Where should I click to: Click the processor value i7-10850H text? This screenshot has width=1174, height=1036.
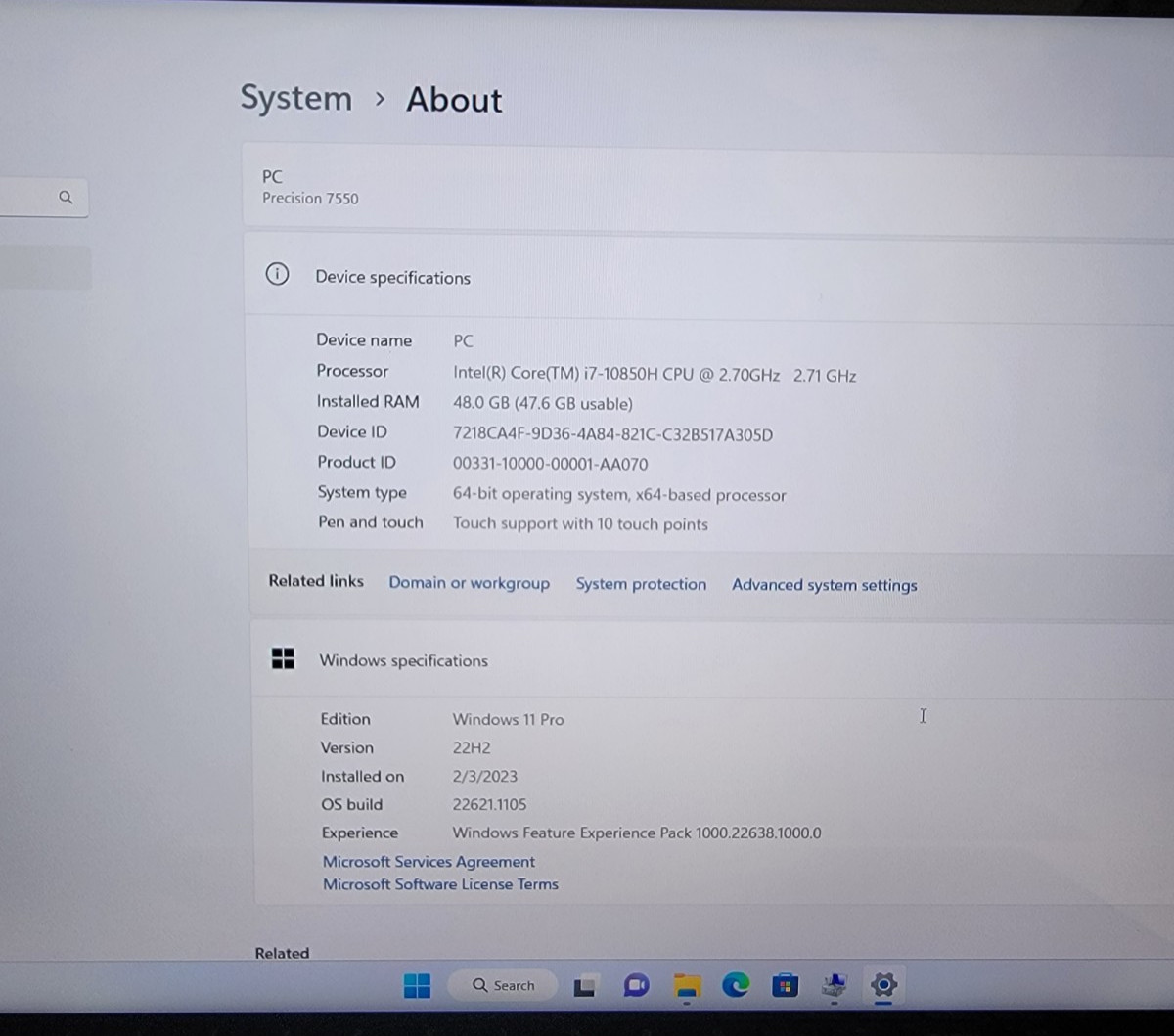(655, 374)
